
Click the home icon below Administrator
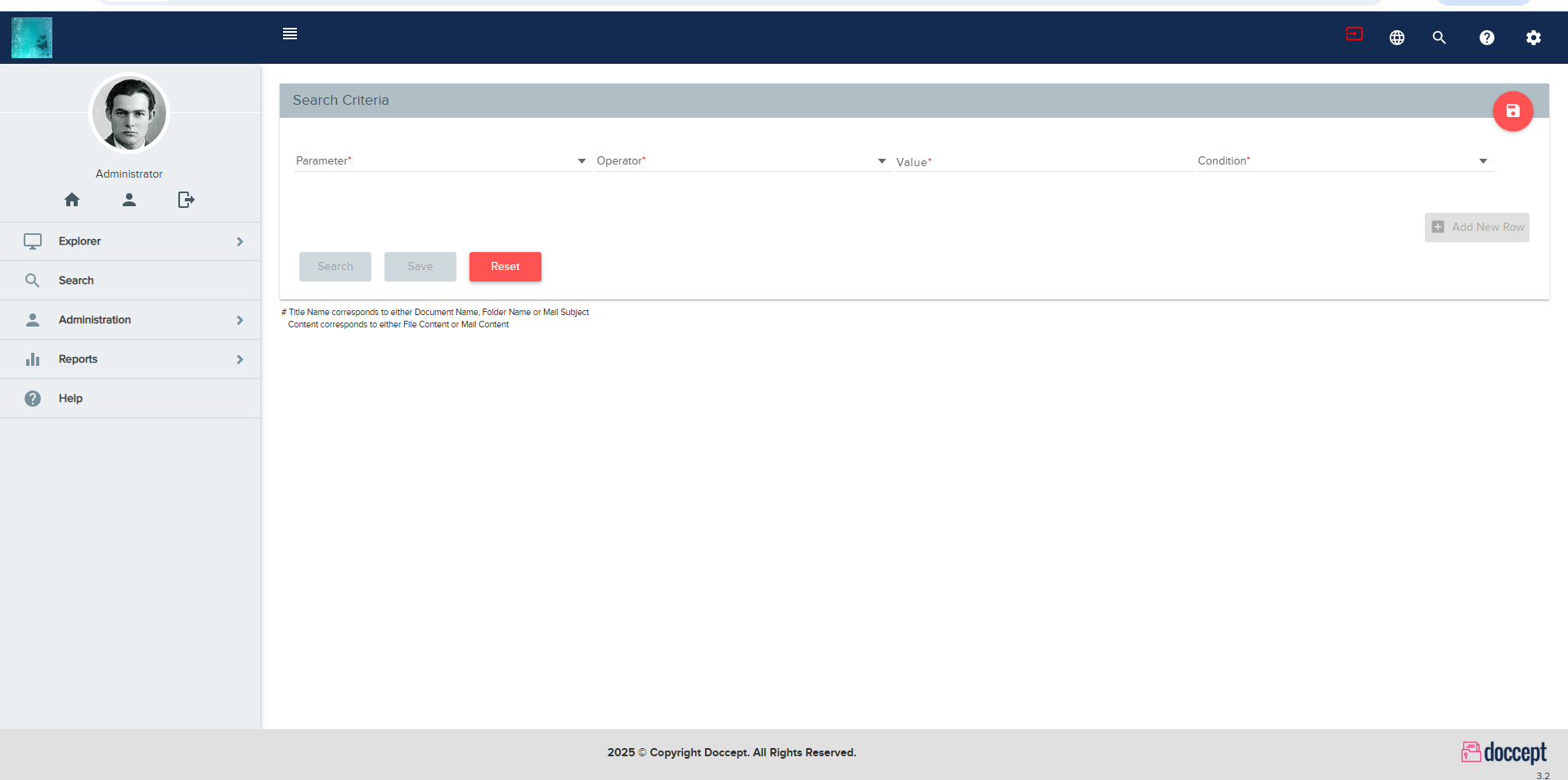[x=72, y=200]
